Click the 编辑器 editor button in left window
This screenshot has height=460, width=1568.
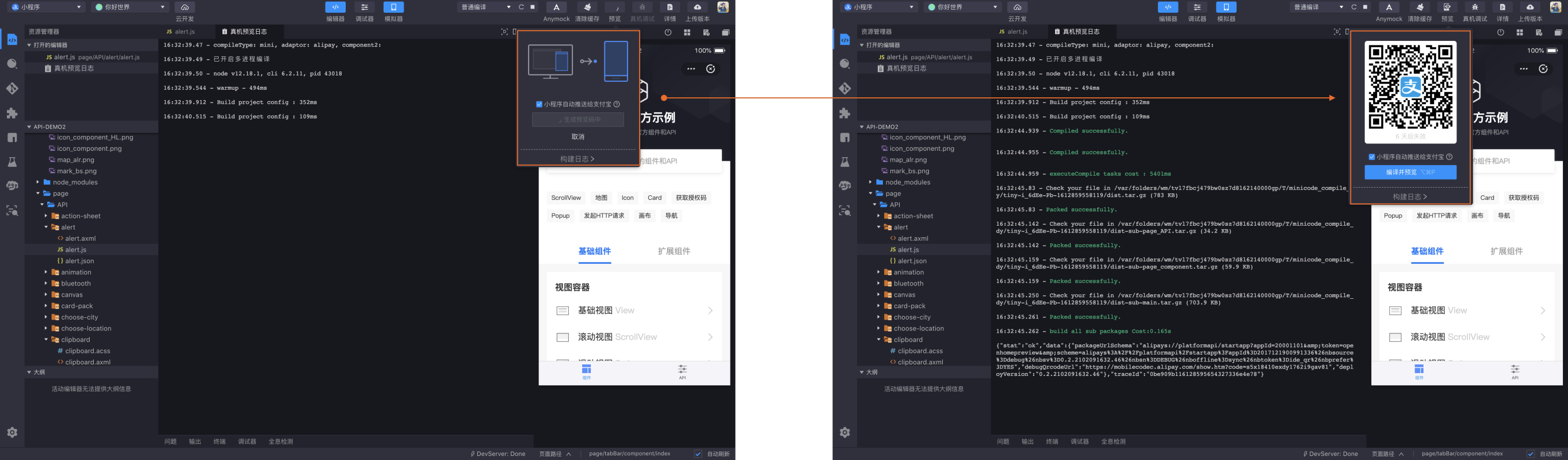[335, 7]
